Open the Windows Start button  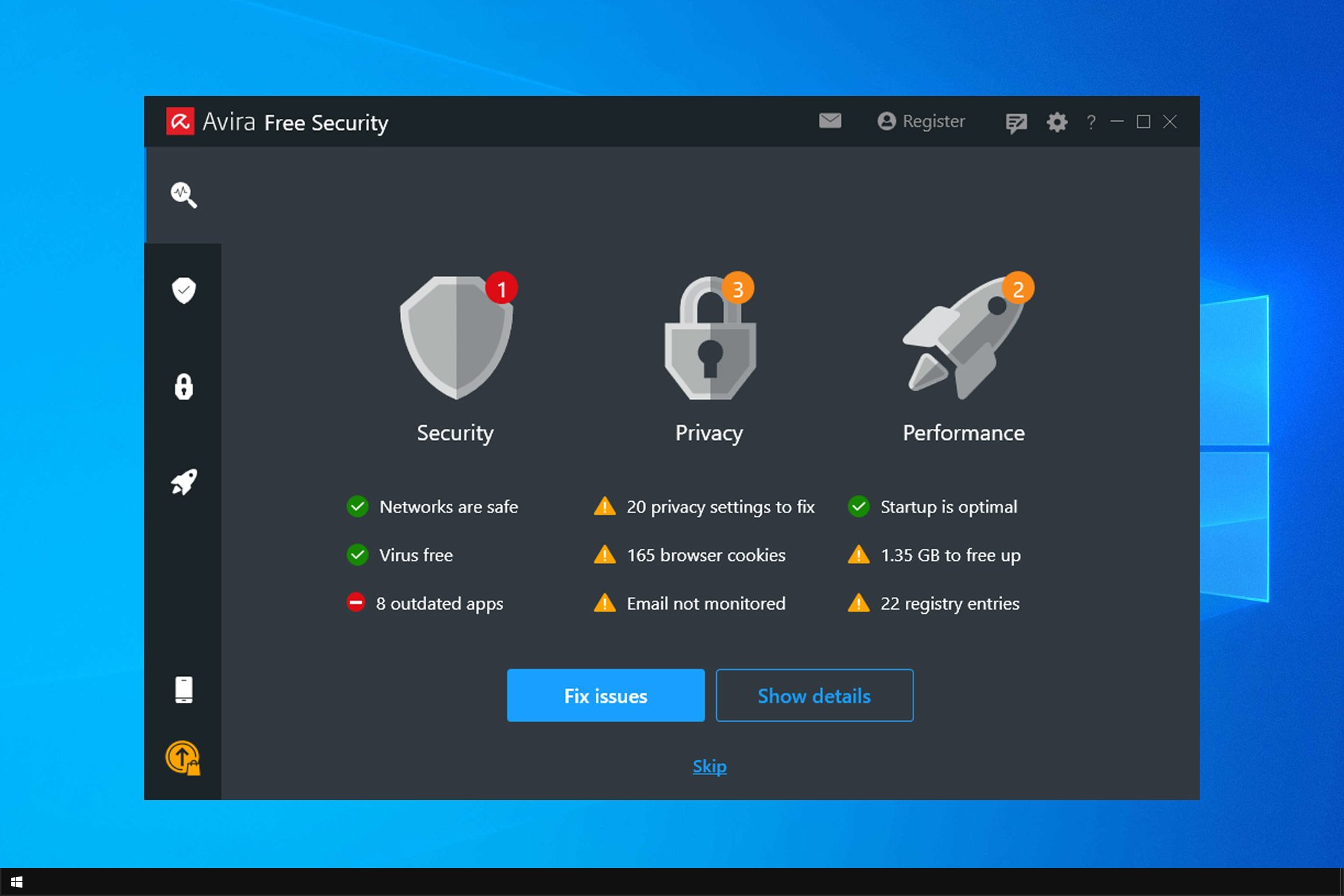click(17, 883)
